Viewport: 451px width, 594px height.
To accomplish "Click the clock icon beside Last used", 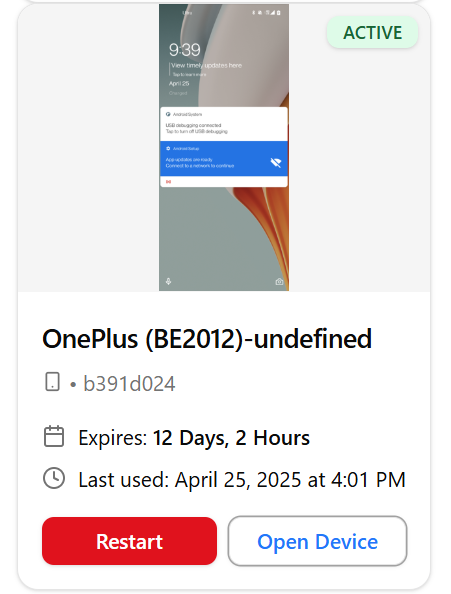I will [x=54, y=478].
